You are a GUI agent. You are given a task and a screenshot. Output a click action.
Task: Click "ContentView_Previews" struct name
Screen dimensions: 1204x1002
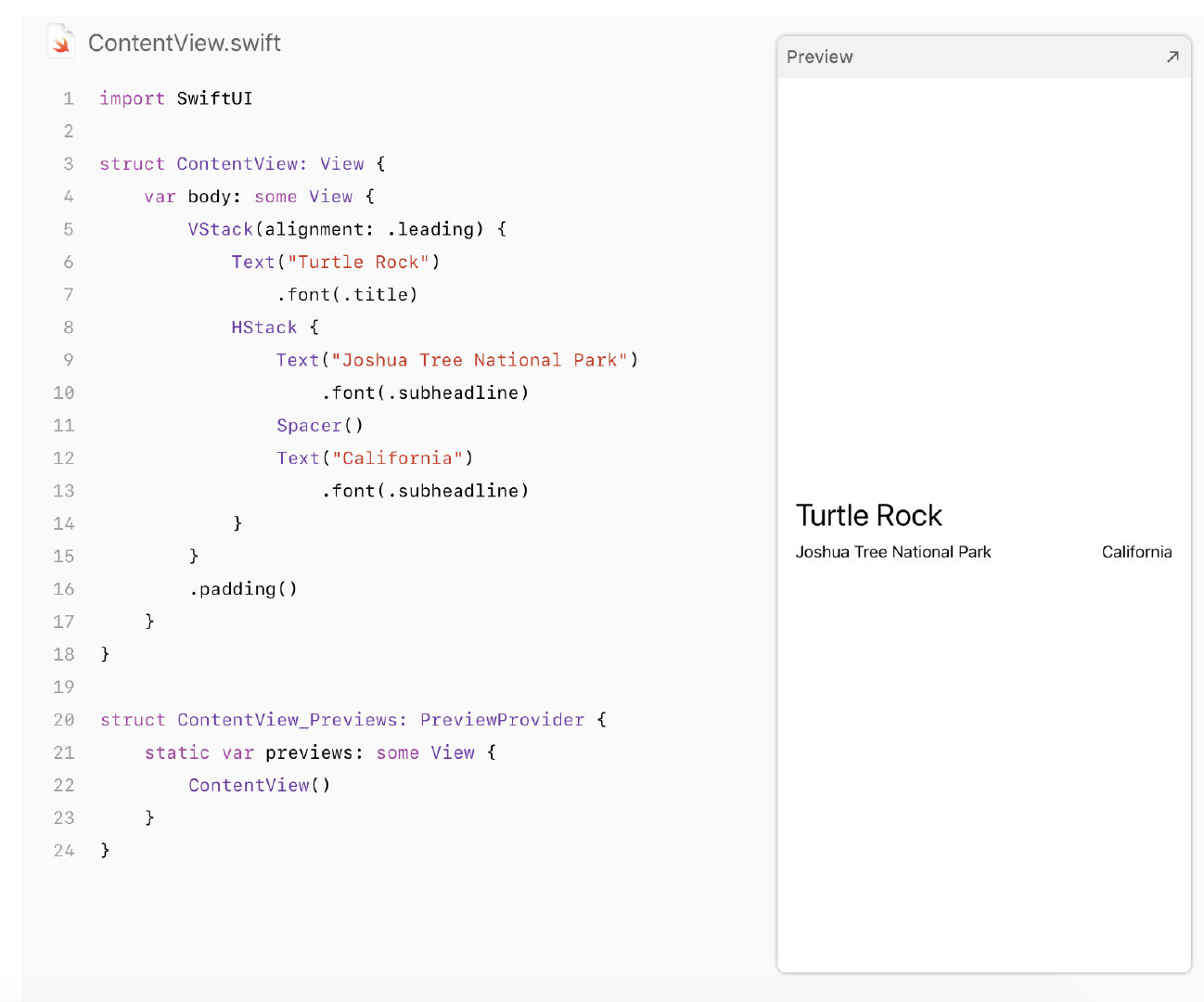pyautogui.click(x=287, y=720)
